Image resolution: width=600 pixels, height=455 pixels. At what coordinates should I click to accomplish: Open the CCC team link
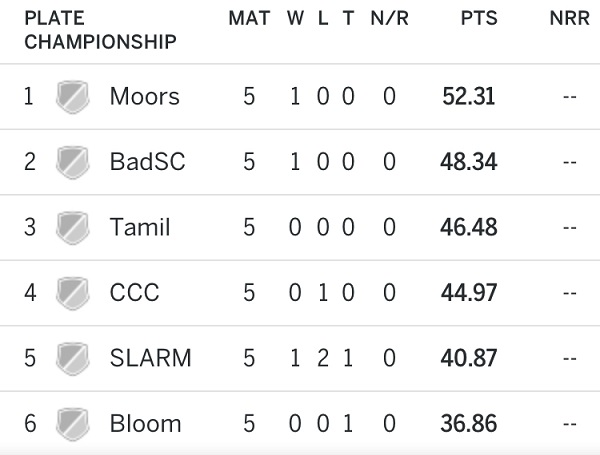tap(134, 292)
